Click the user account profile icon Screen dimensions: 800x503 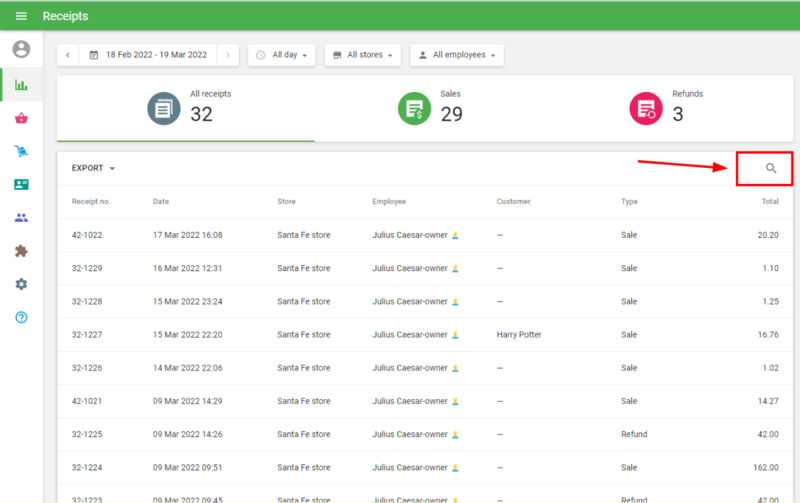click(21, 49)
